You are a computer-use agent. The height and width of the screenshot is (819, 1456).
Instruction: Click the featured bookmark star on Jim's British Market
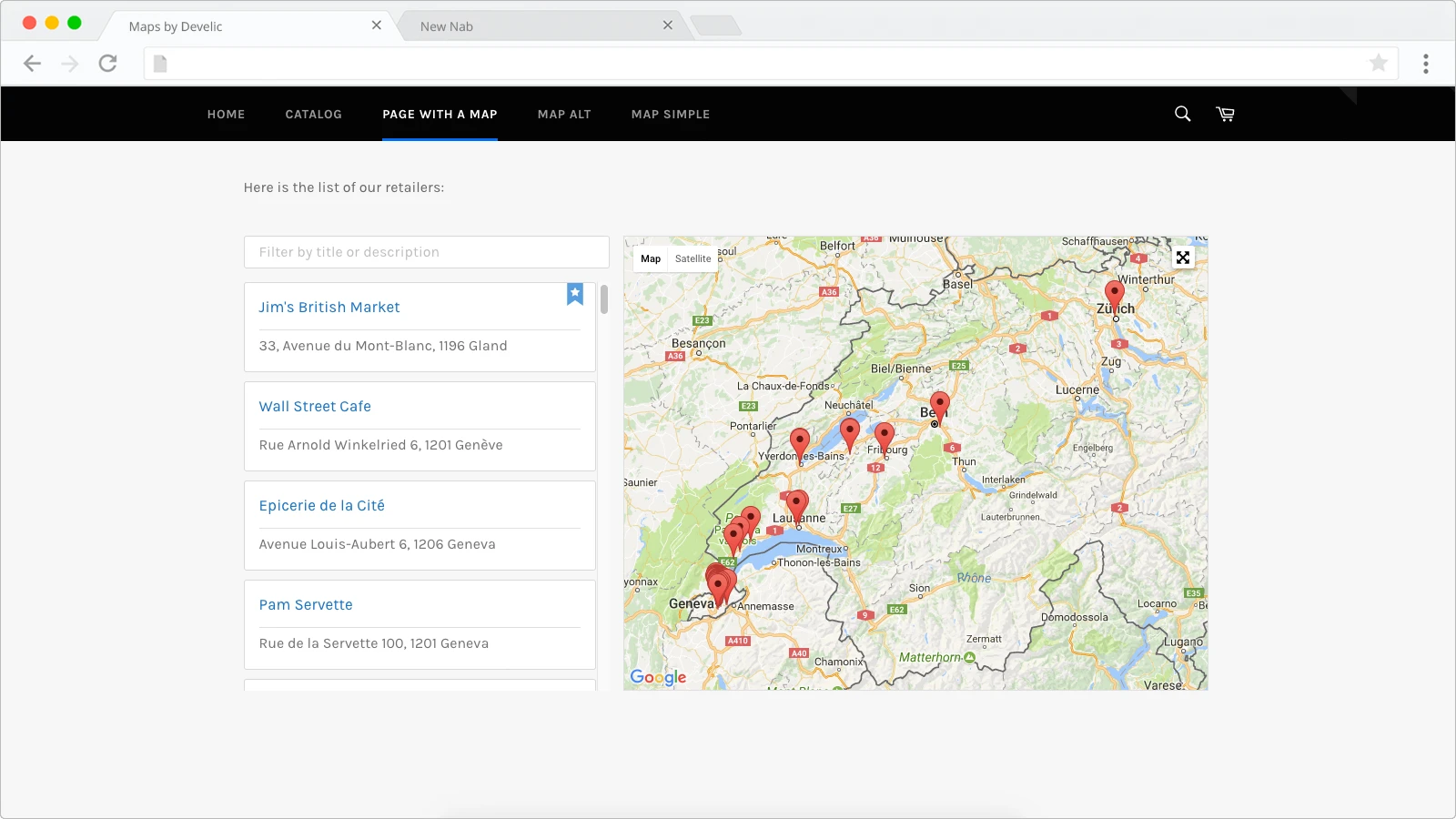pos(575,293)
